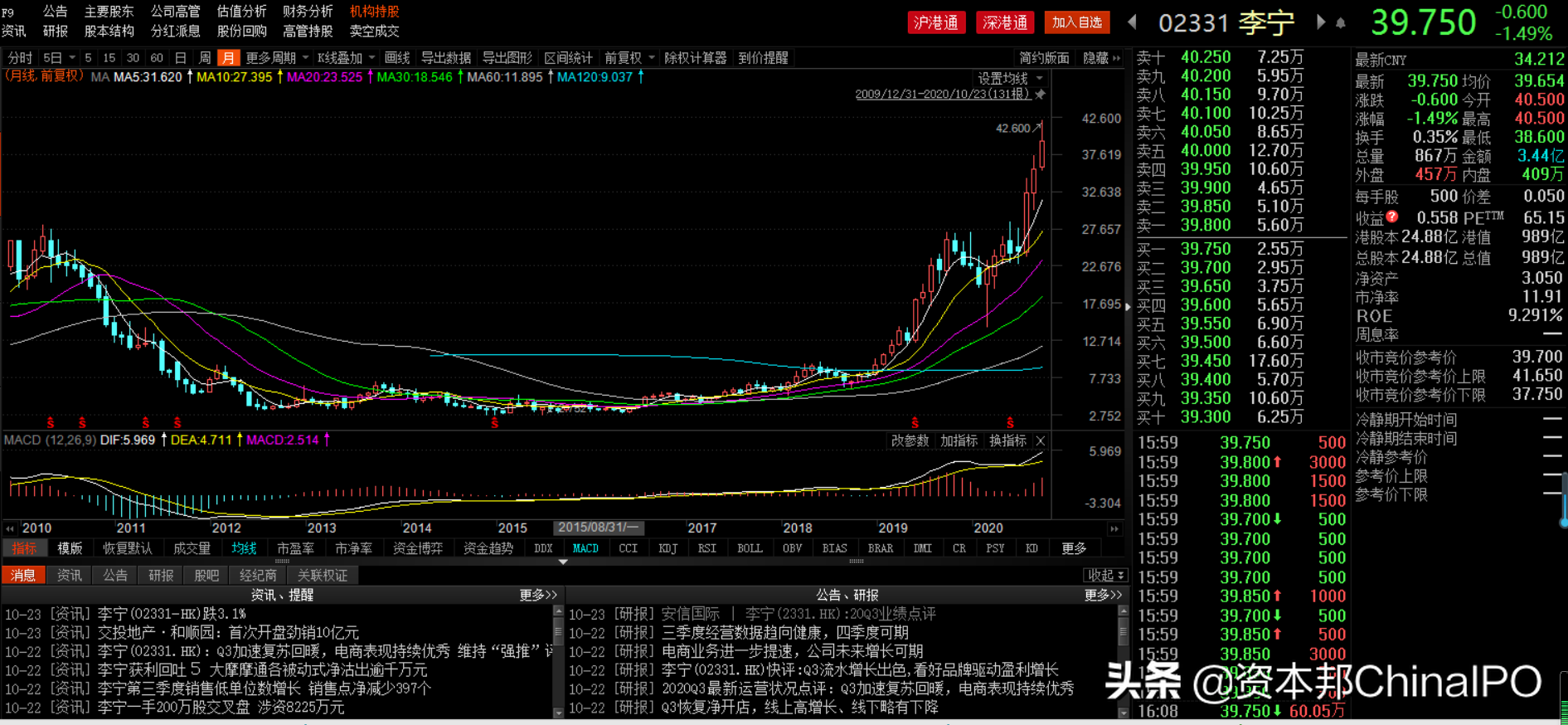
Task: Click the quote panel collapse arrow beside chart
Action: (1128, 307)
